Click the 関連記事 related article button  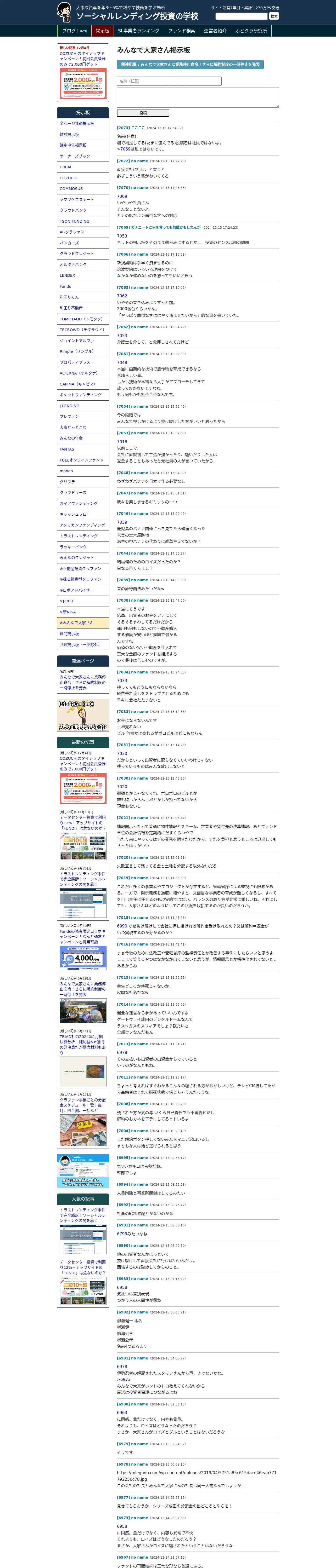click(190, 65)
